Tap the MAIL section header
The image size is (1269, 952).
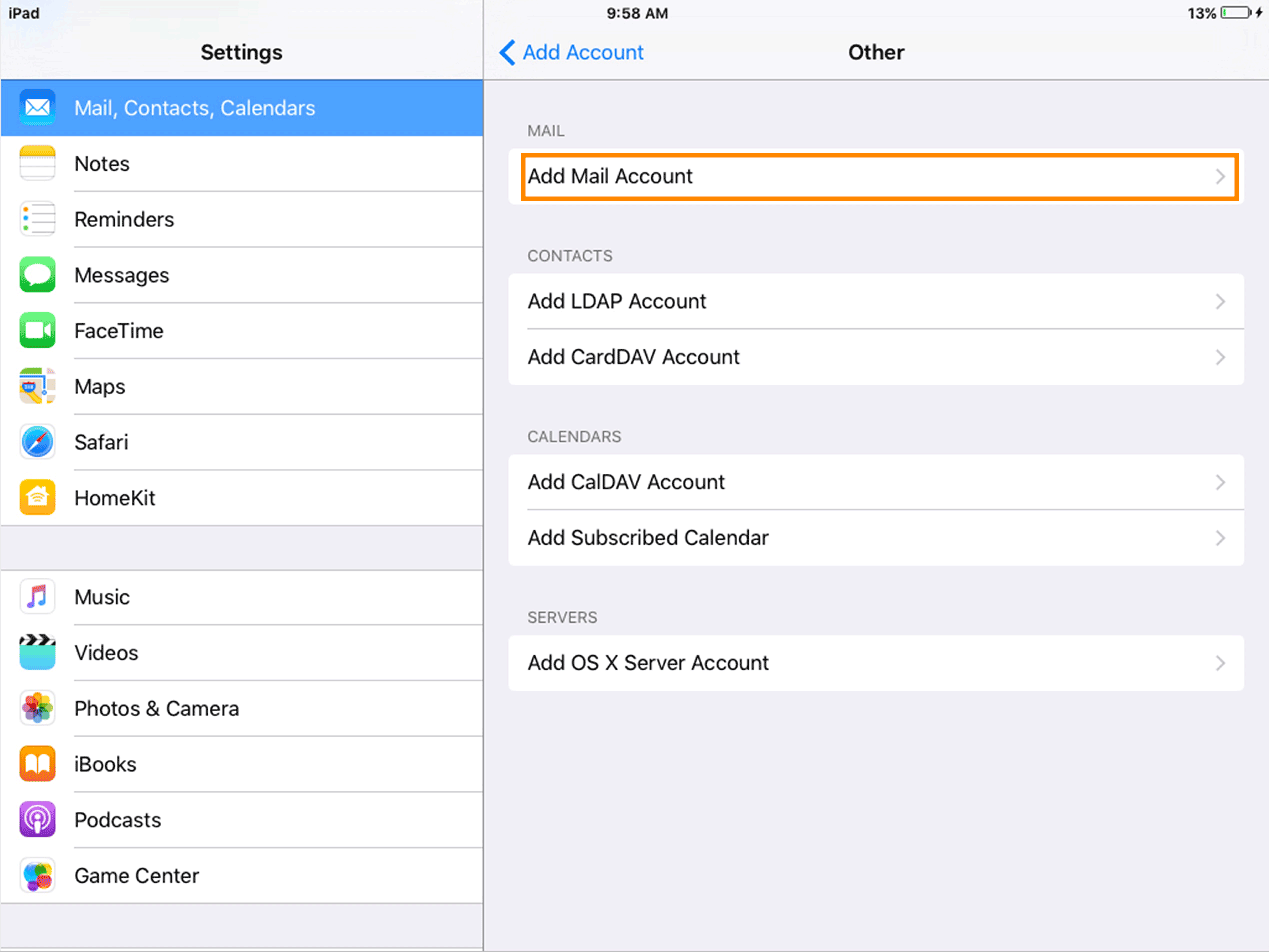(x=544, y=131)
